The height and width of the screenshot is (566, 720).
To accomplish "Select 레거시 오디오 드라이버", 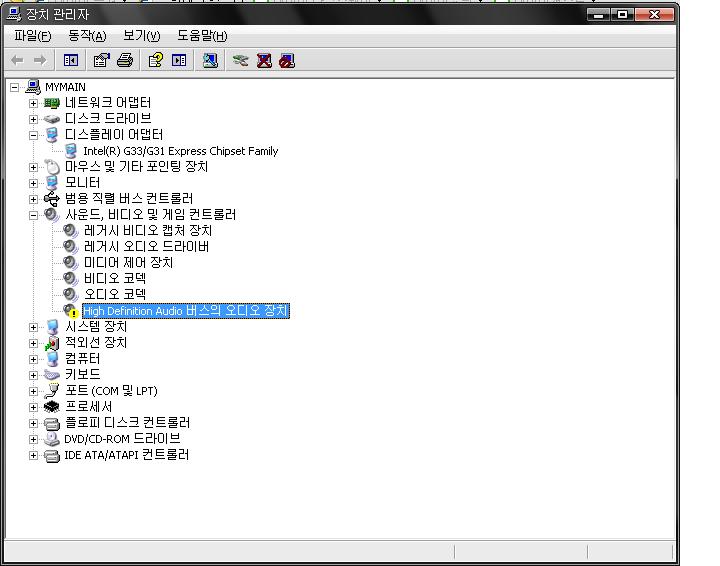I will (146, 247).
